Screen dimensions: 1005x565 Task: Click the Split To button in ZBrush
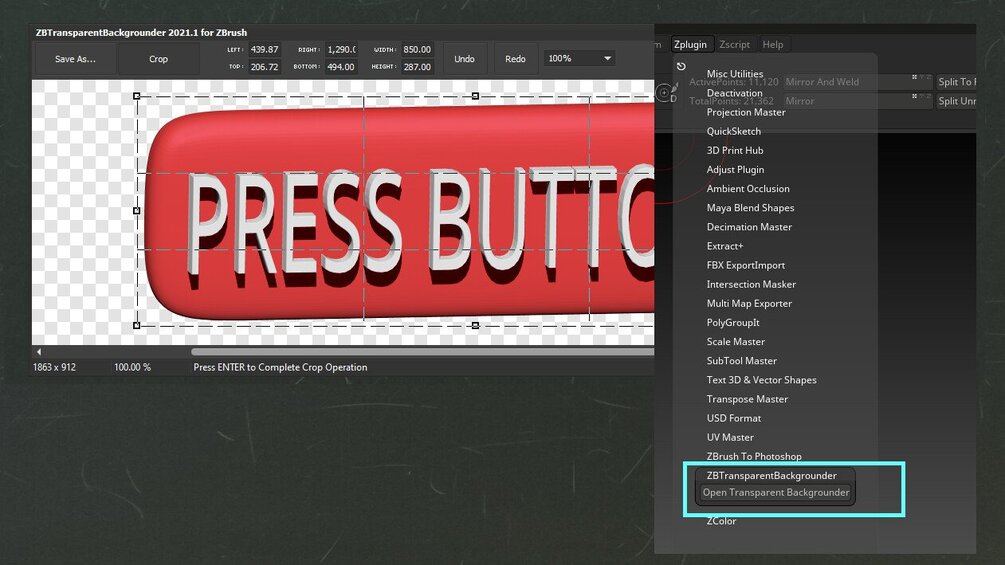[x=956, y=82]
